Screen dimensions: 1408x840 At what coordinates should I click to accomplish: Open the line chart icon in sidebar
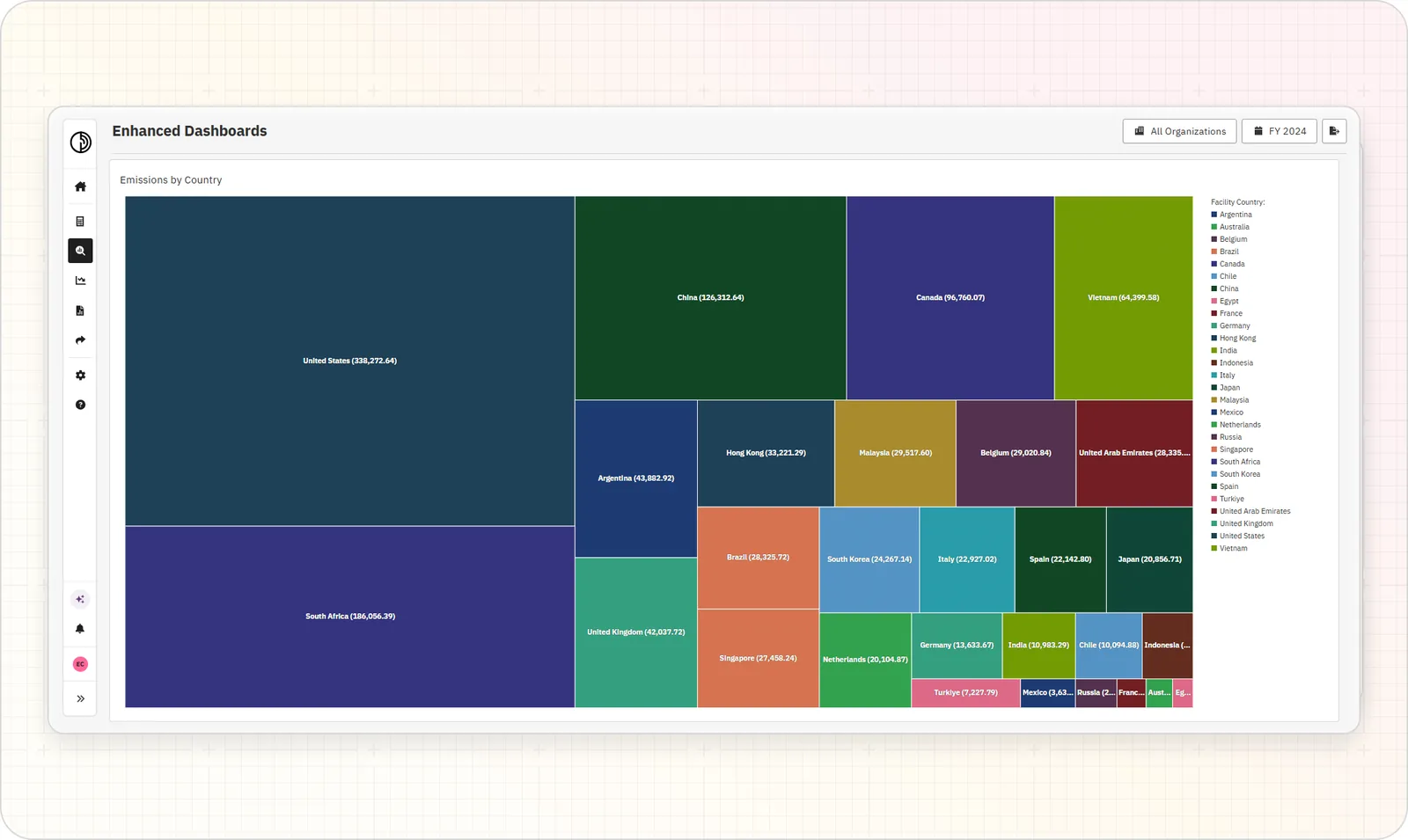click(80, 281)
